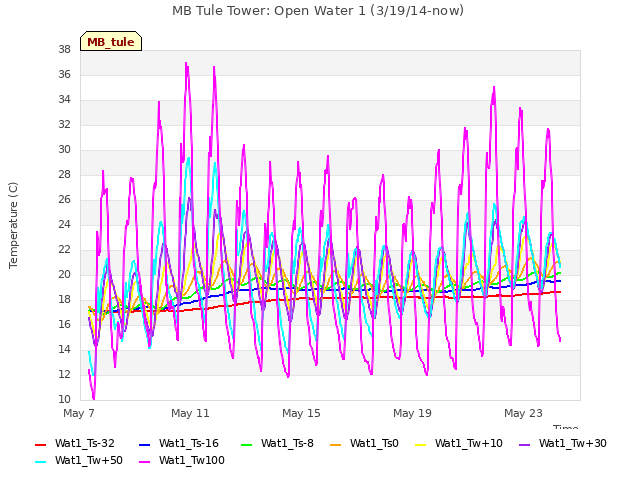Click the orange Wat1_Ts0 legend swatch
Viewport: 640px width, 480px height.
pos(336,445)
